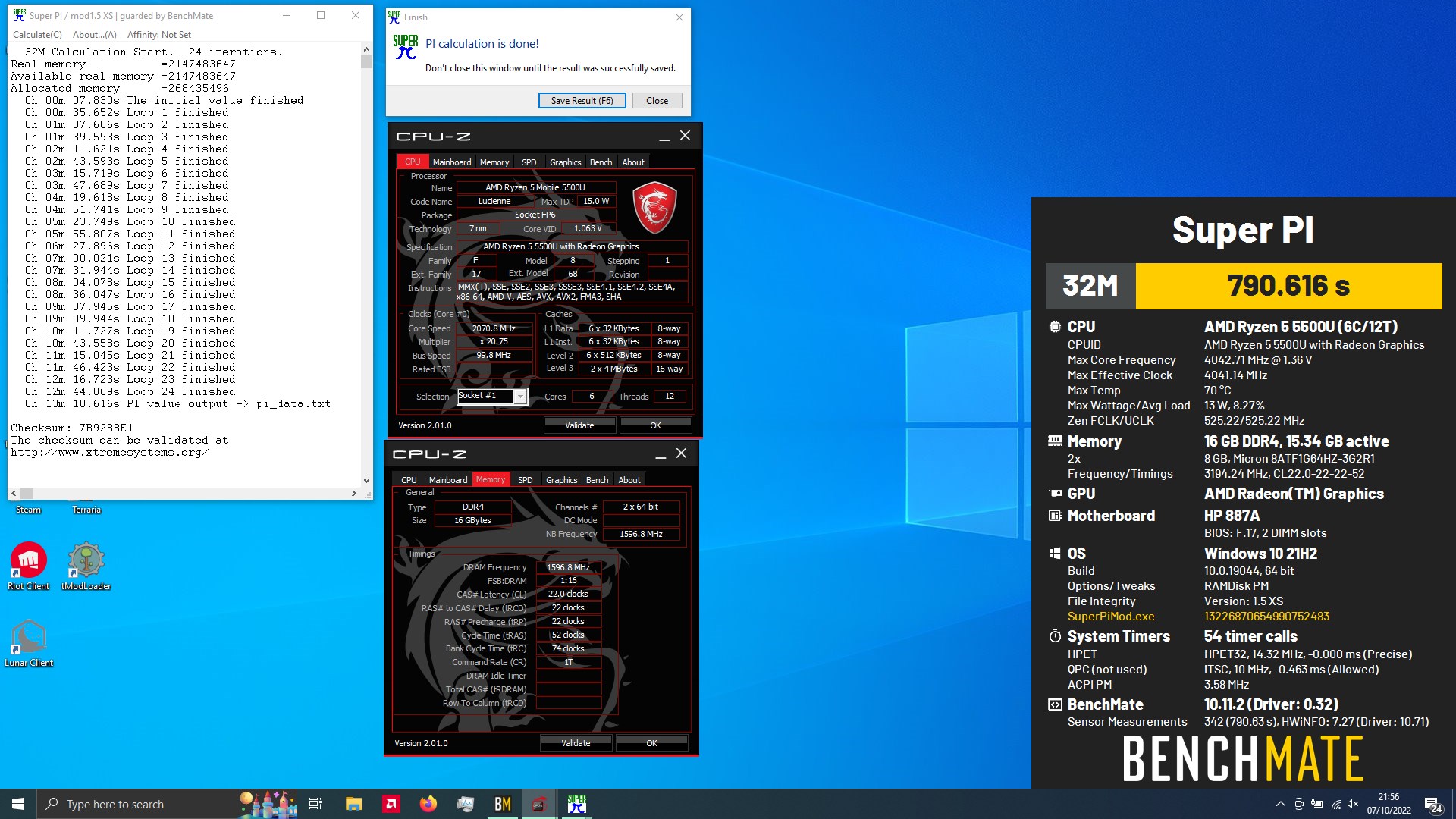
Task: Open battery status from the tray
Action: click(x=1317, y=804)
